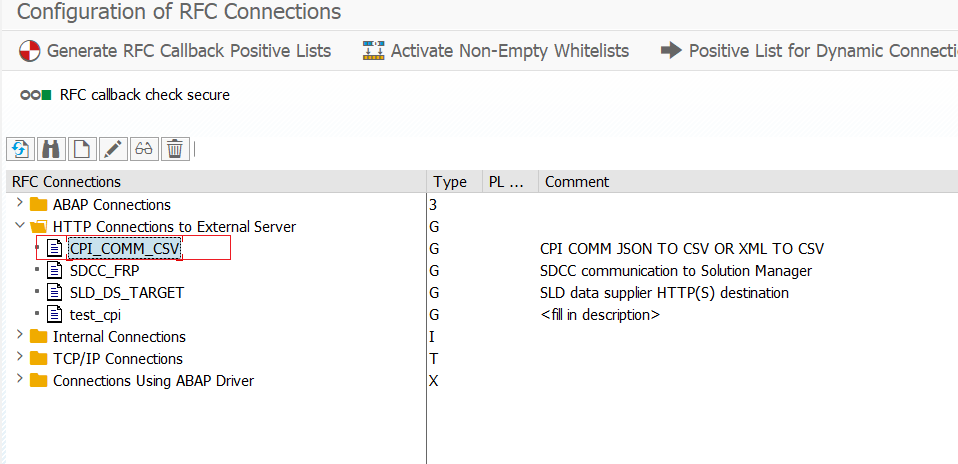Expand the ABAP Connections folder
This screenshot has height=464, width=958.
point(19,204)
